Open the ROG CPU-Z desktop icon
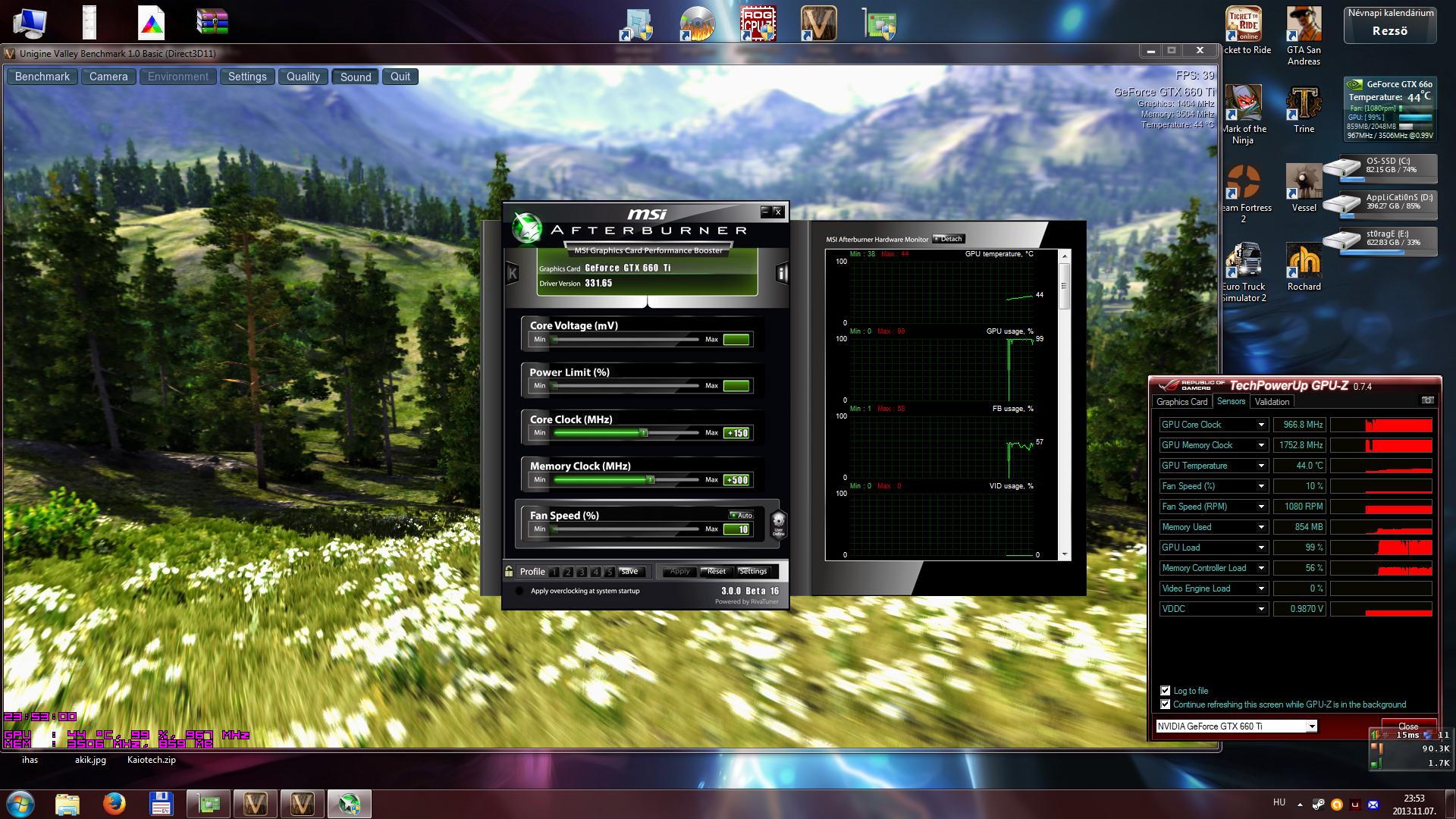 click(758, 24)
